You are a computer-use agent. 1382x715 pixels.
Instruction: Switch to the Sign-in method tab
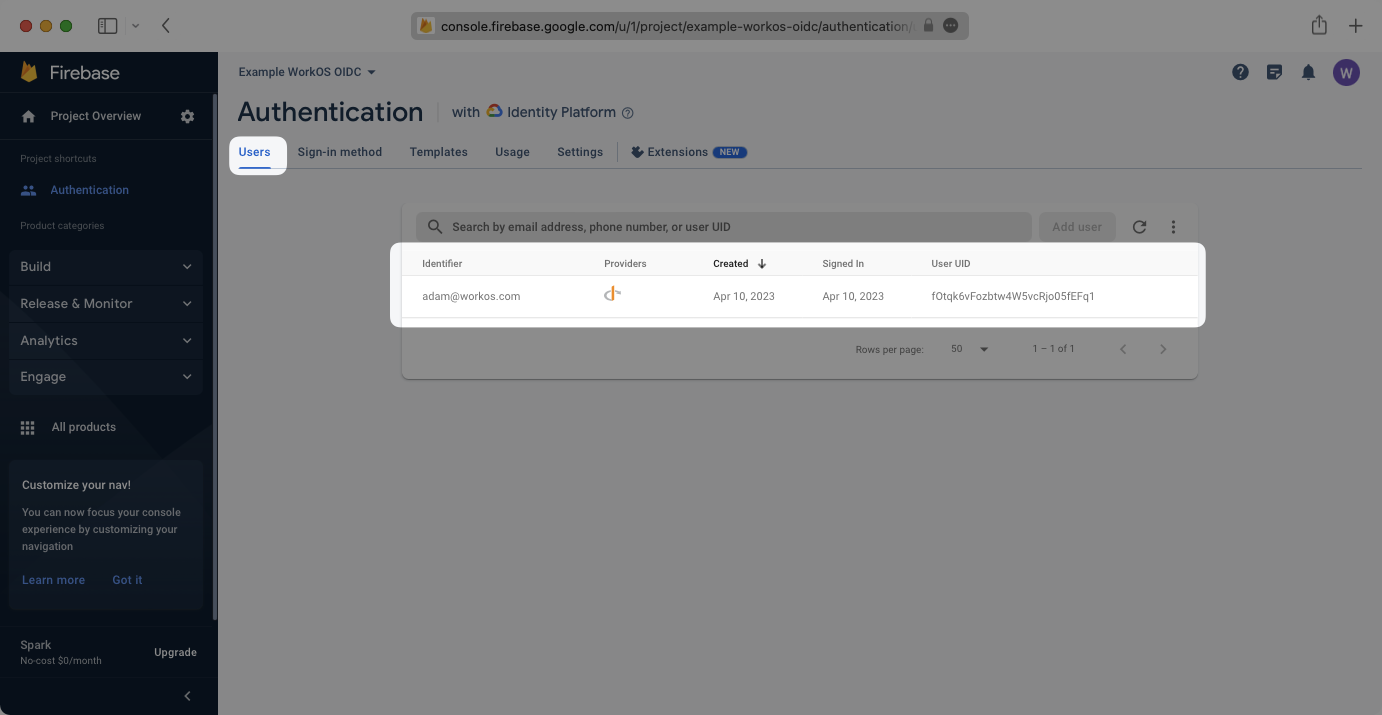point(339,152)
